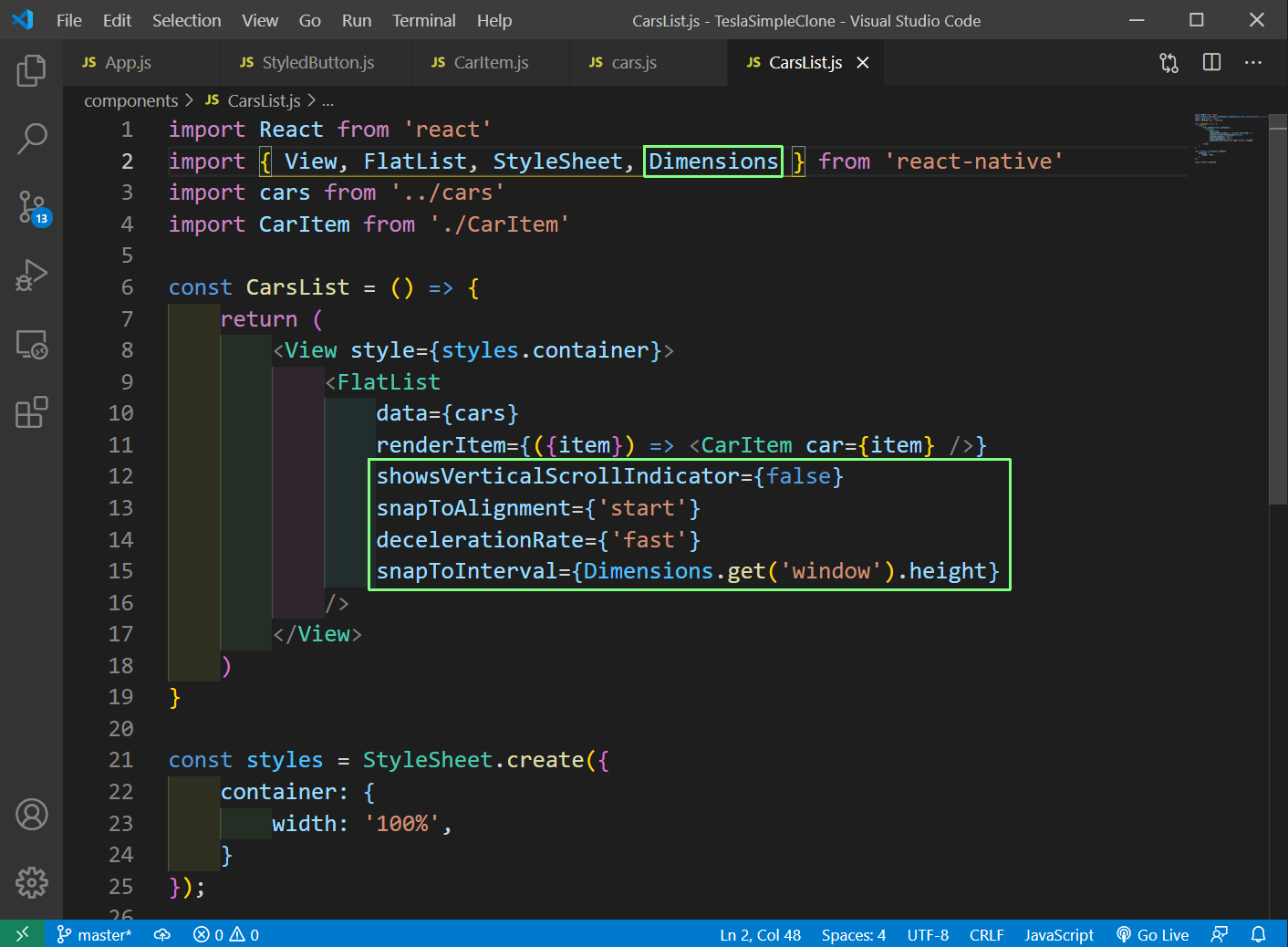Click line number 21 in gutter
1288x947 pixels.
point(120,760)
